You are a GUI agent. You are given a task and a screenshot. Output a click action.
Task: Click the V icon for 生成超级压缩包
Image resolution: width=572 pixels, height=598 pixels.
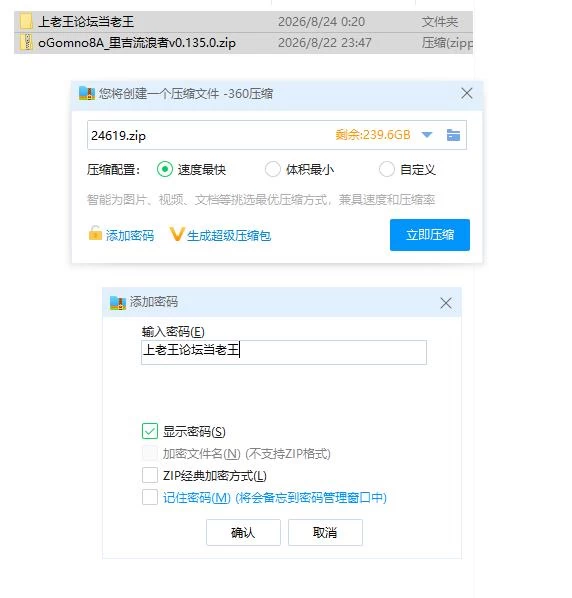pos(177,234)
